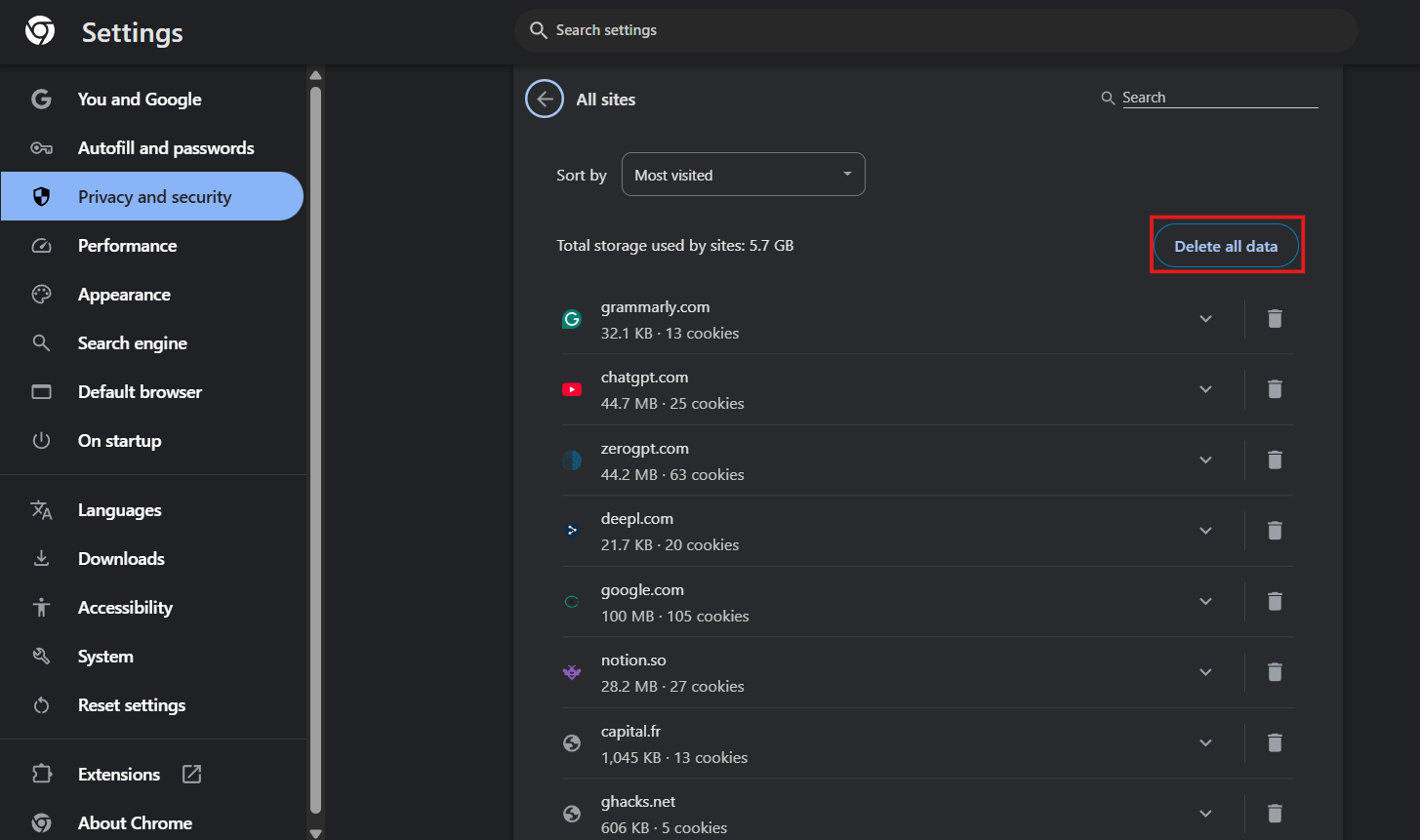The width and height of the screenshot is (1420, 840).
Task: Select Appearance in the sidebar
Action: click(124, 295)
